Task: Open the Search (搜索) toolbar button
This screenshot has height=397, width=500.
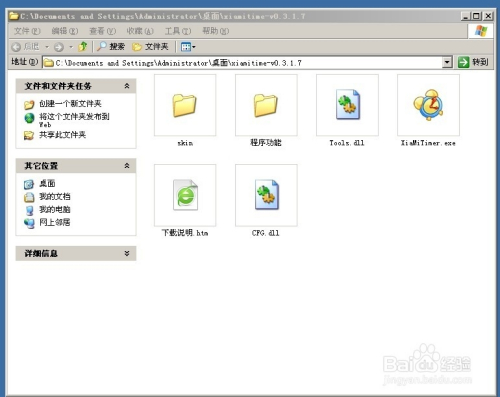Action: (111, 46)
